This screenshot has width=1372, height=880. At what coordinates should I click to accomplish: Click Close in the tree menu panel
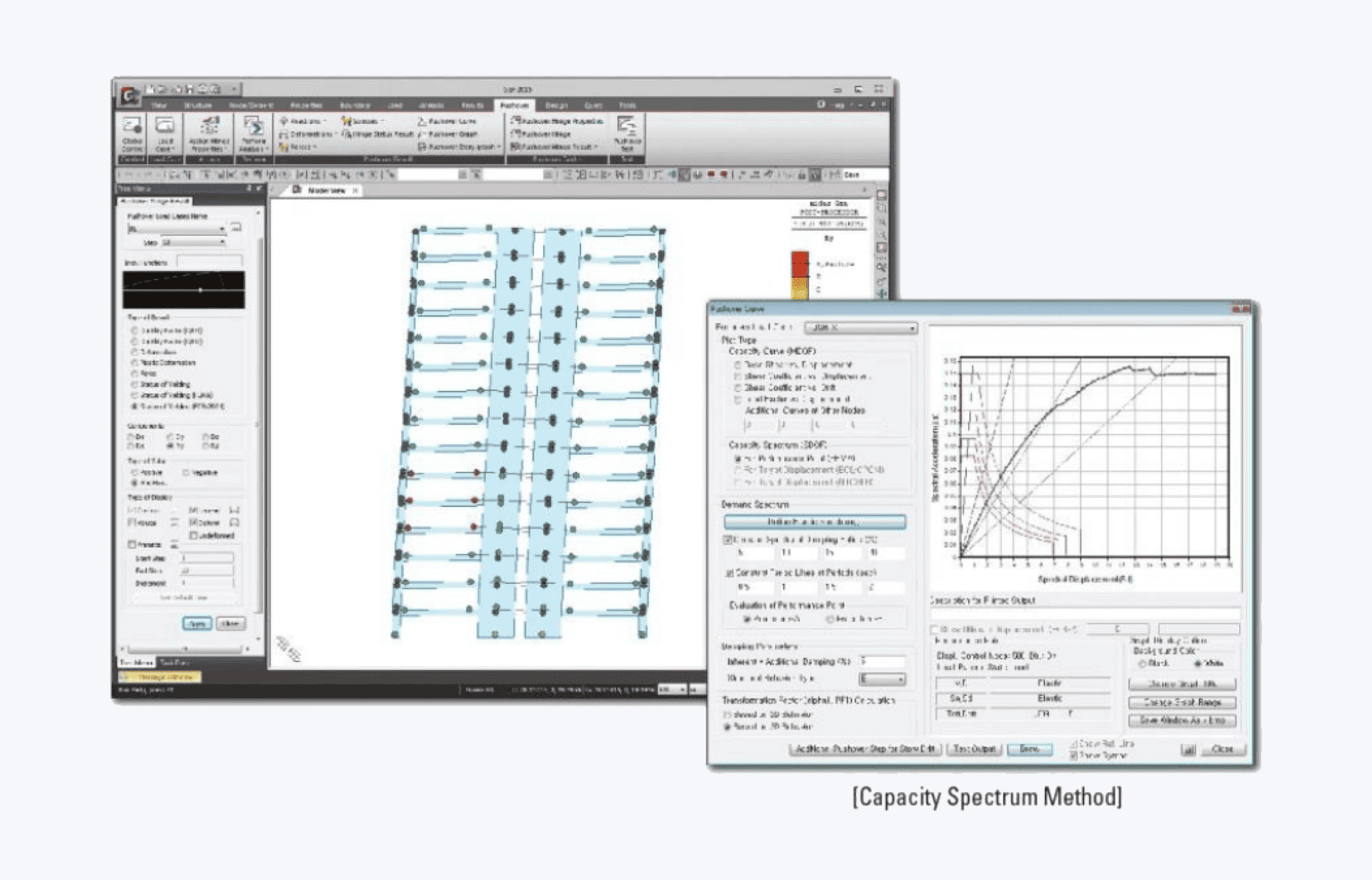230,623
